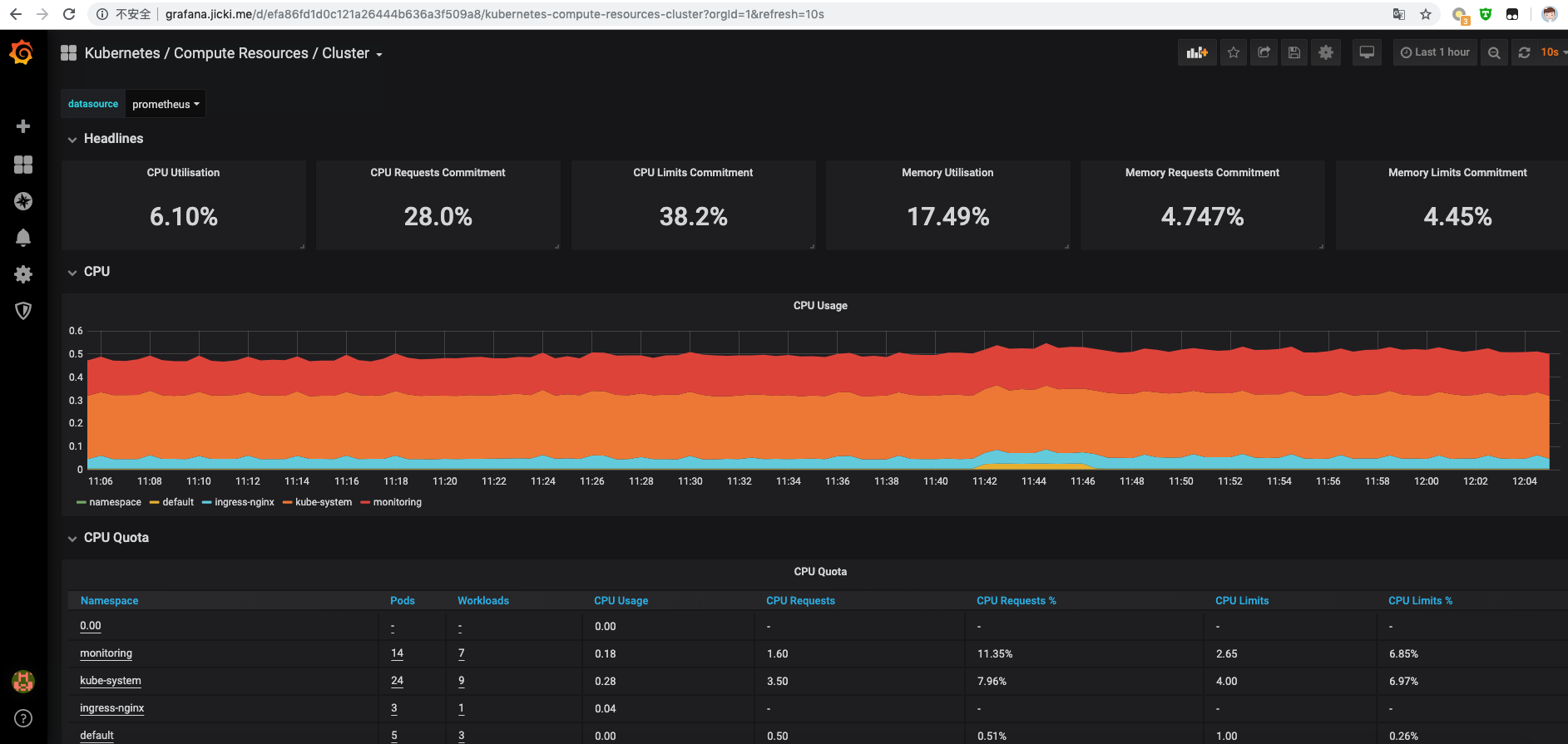Open the kube-system namespace link
Viewport: 1568px width, 744px height.
click(x=111, y=681)
